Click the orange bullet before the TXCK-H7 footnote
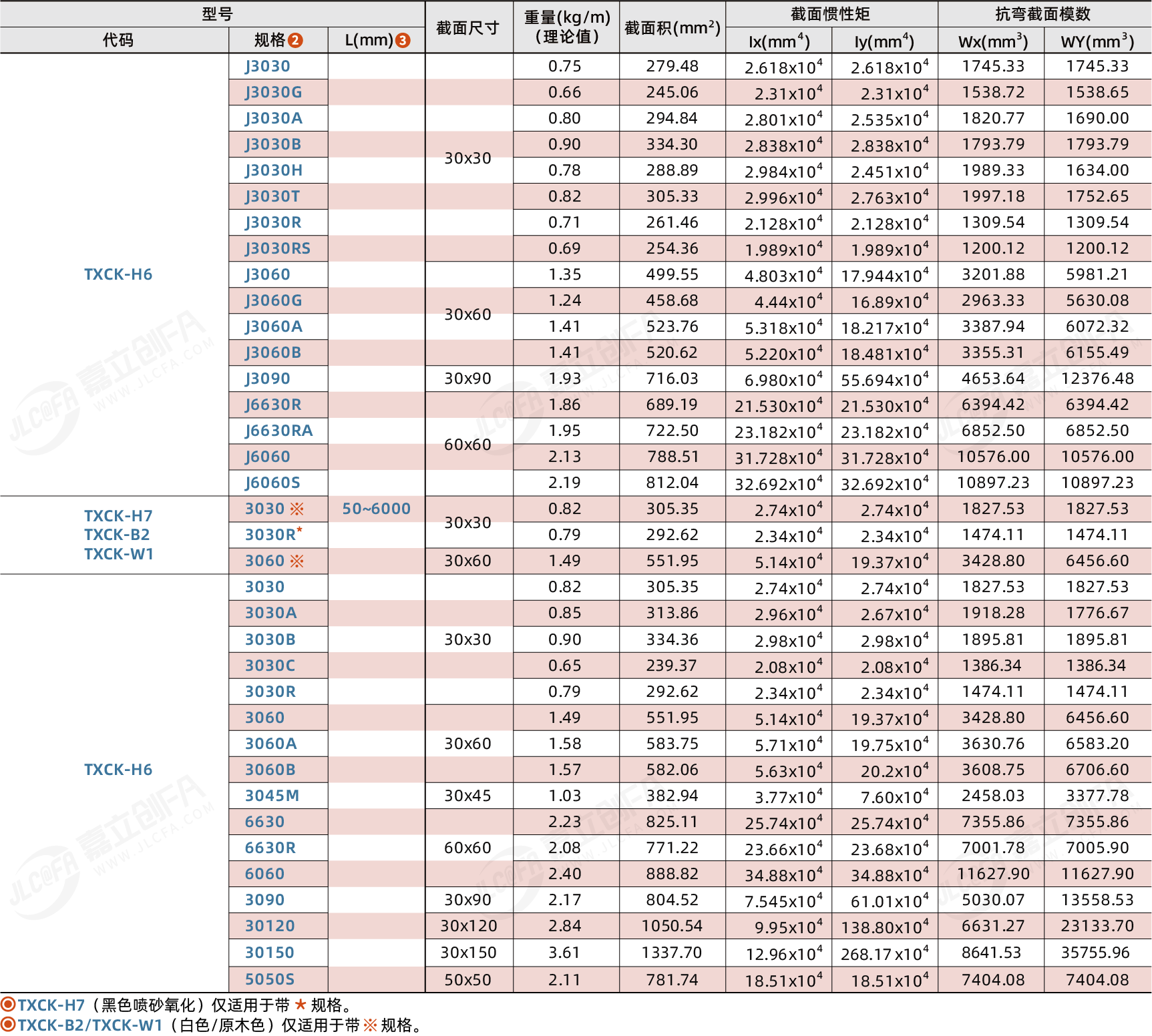1152x1036 pixels. pyautogui.click(x=8, y=1005)
